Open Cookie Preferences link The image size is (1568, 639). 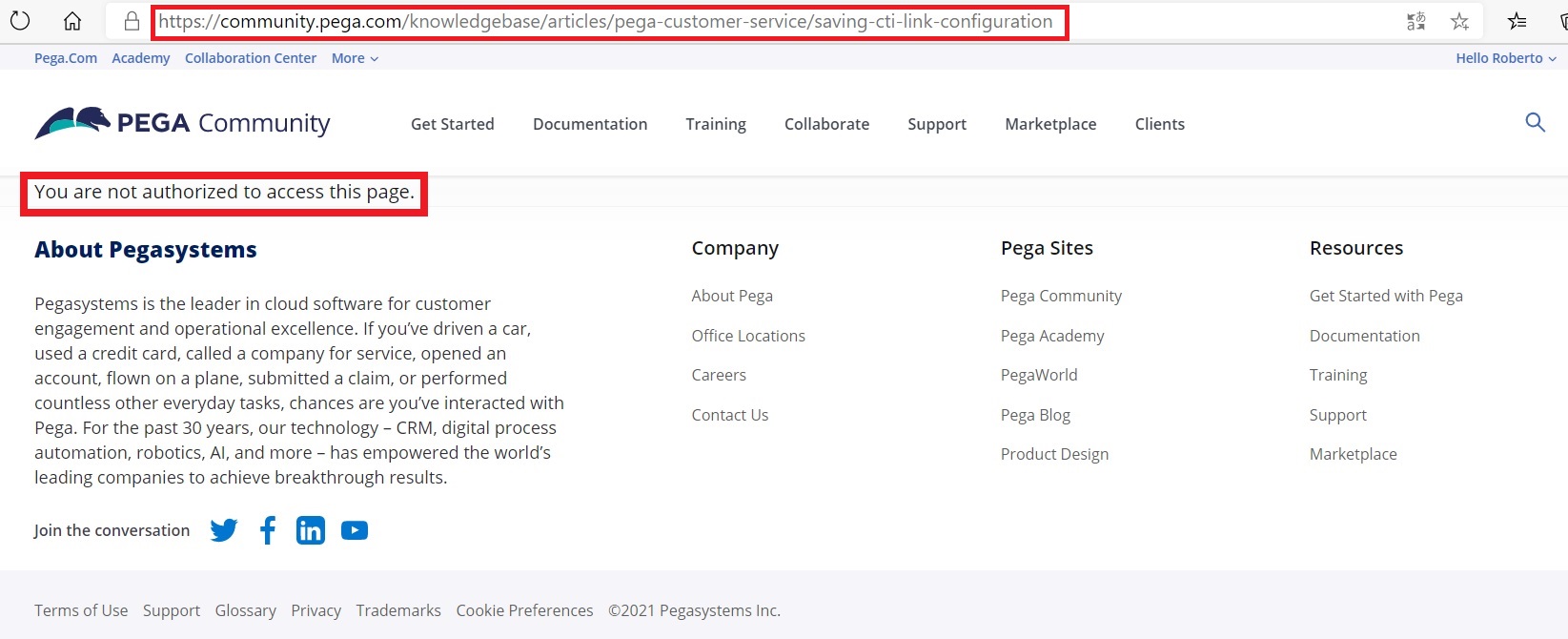[x=524, y=610]
